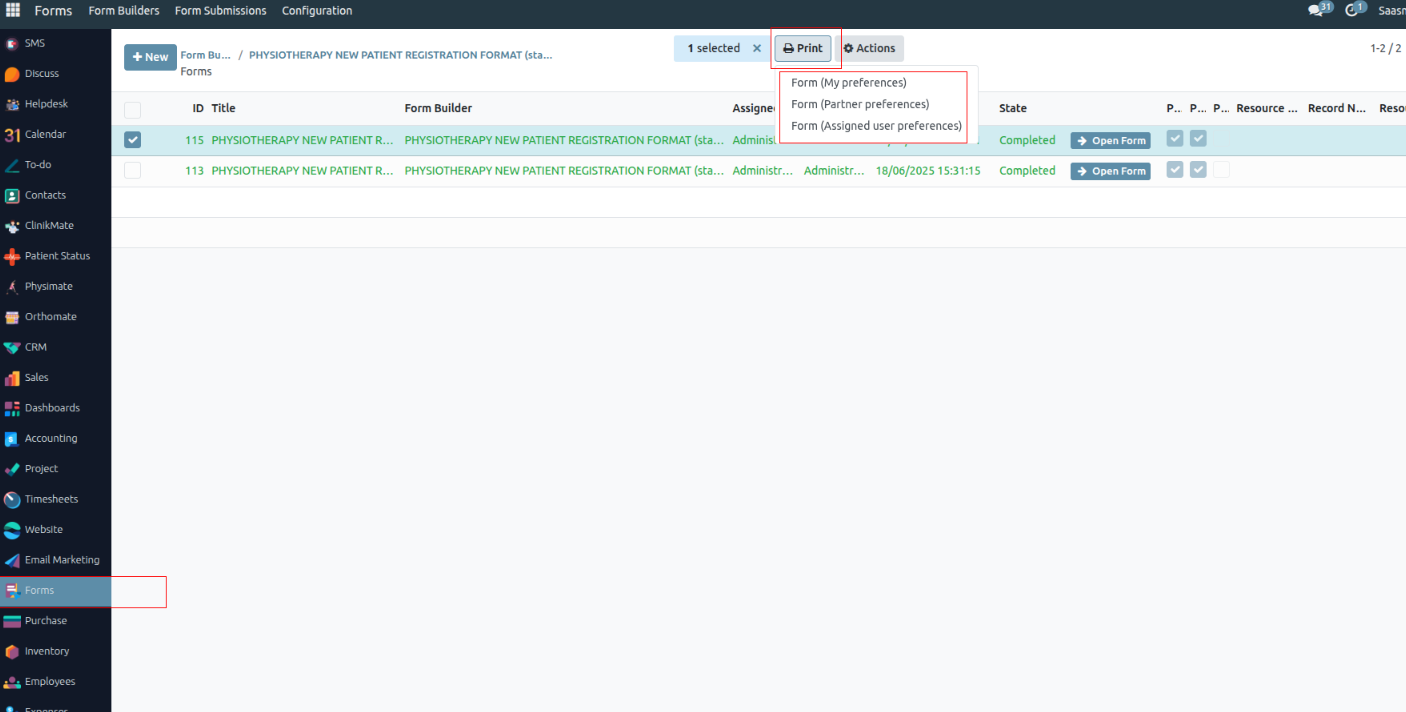Clear selection with the X beside 1 selected
Image resolution: width=1406 pixels, height=712 pixels.
pyautogui.click(x=757, y=48)
